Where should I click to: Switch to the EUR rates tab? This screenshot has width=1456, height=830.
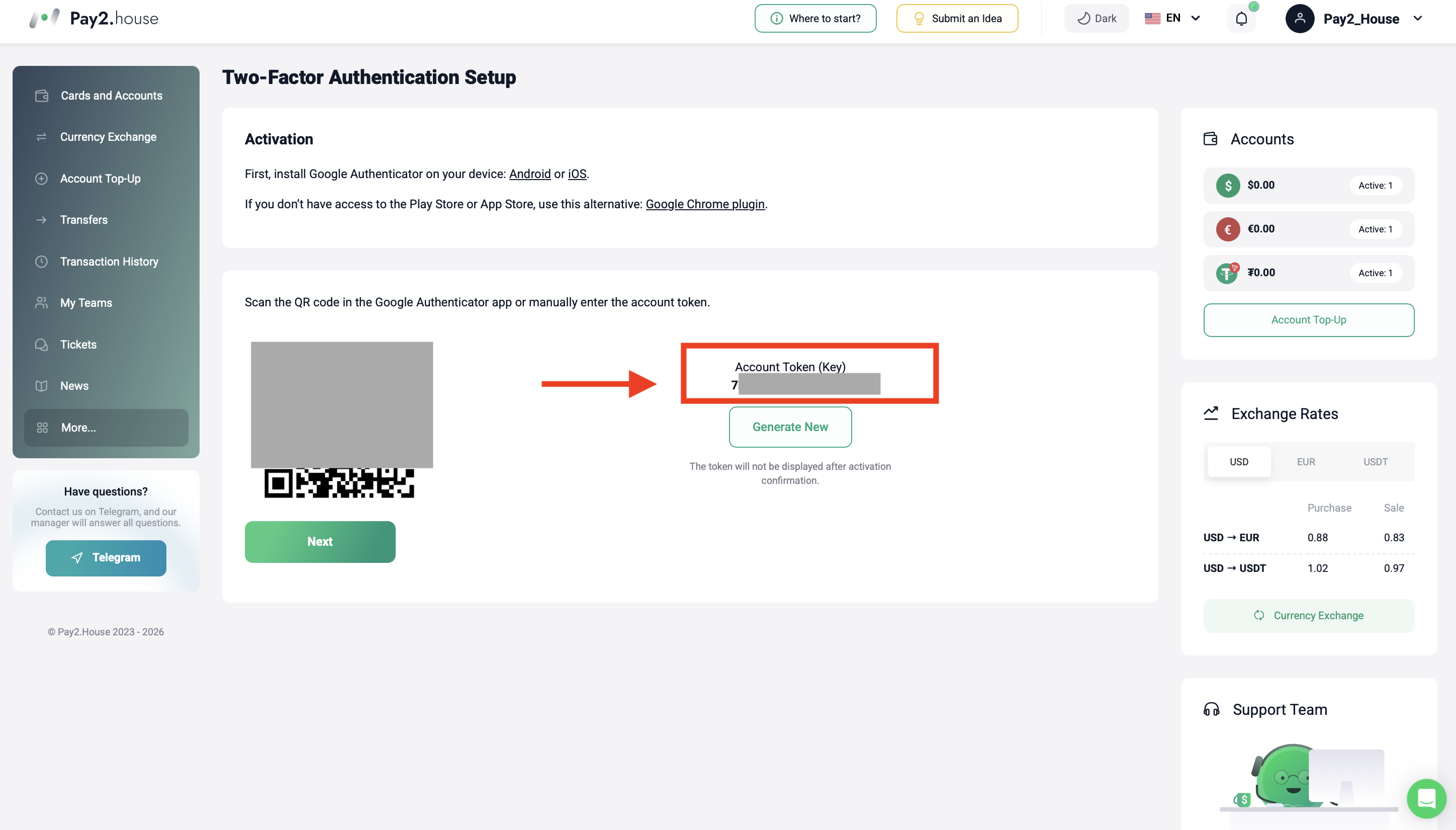[x=1306, y=462]
